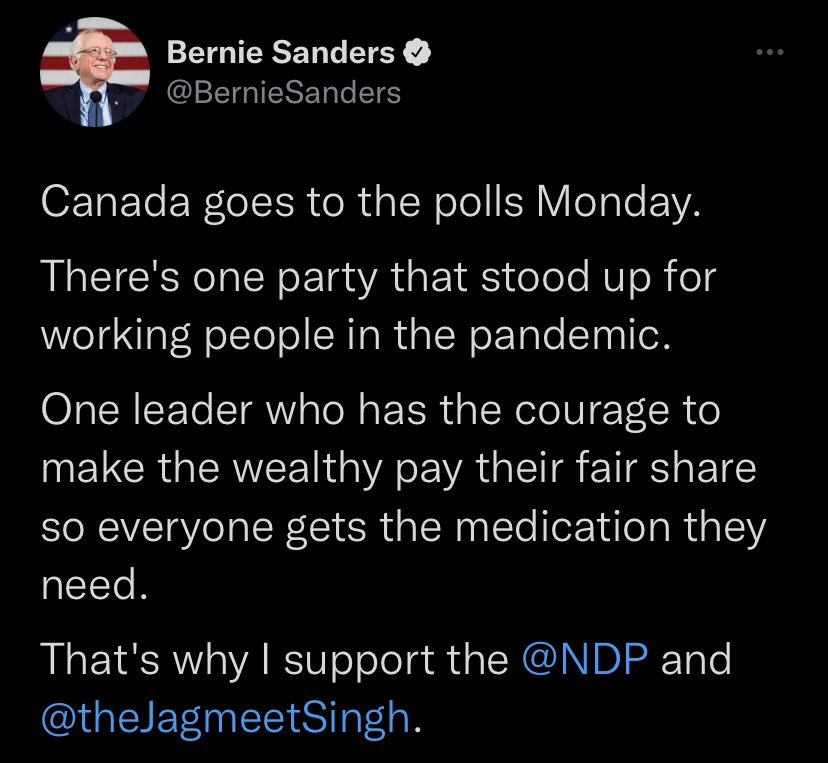The image size is (828, 763).
Task: Open the tweet's three-dot more options menu
Action: point(769,54)
